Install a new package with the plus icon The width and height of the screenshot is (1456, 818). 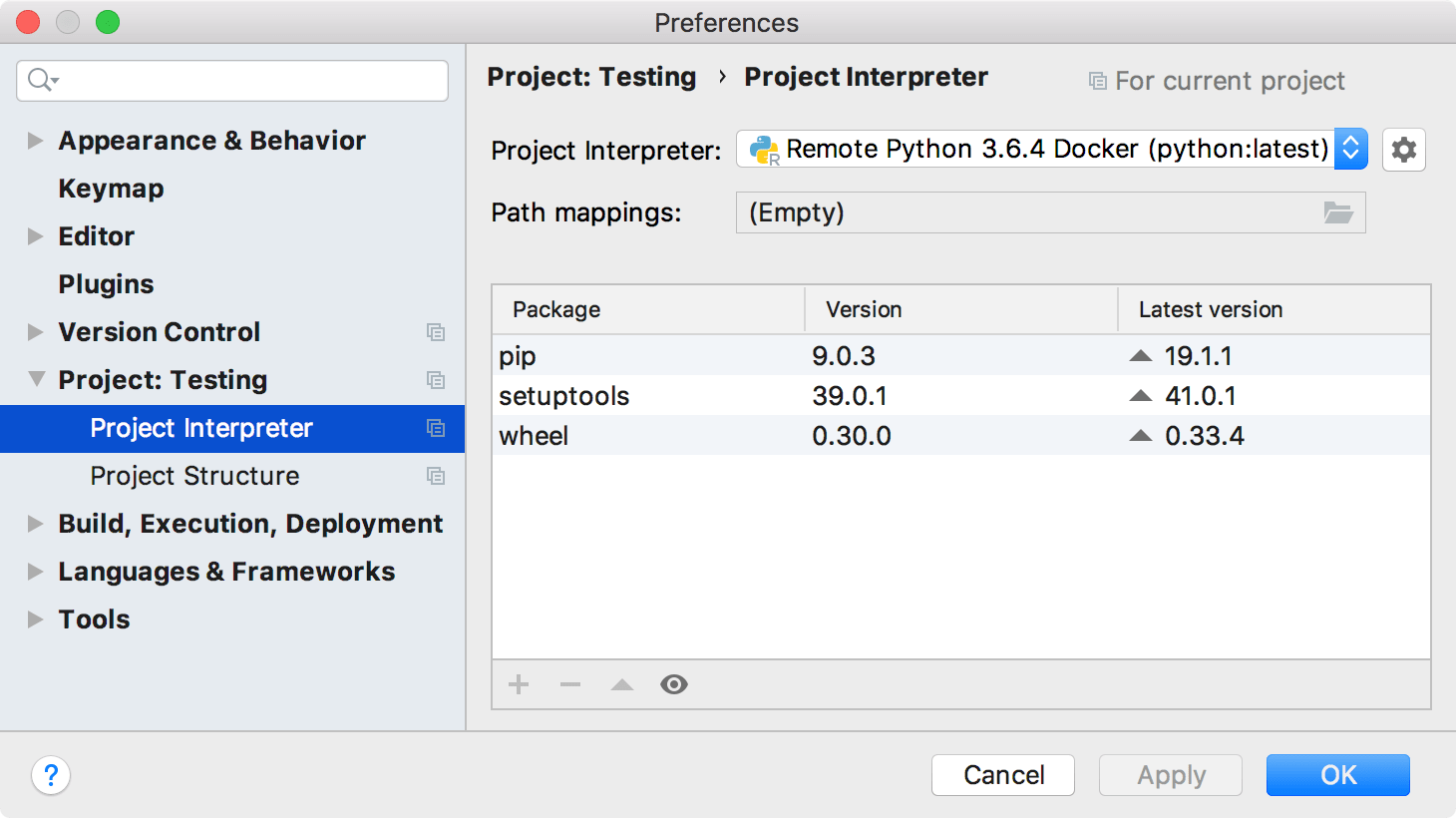(518, 684)
